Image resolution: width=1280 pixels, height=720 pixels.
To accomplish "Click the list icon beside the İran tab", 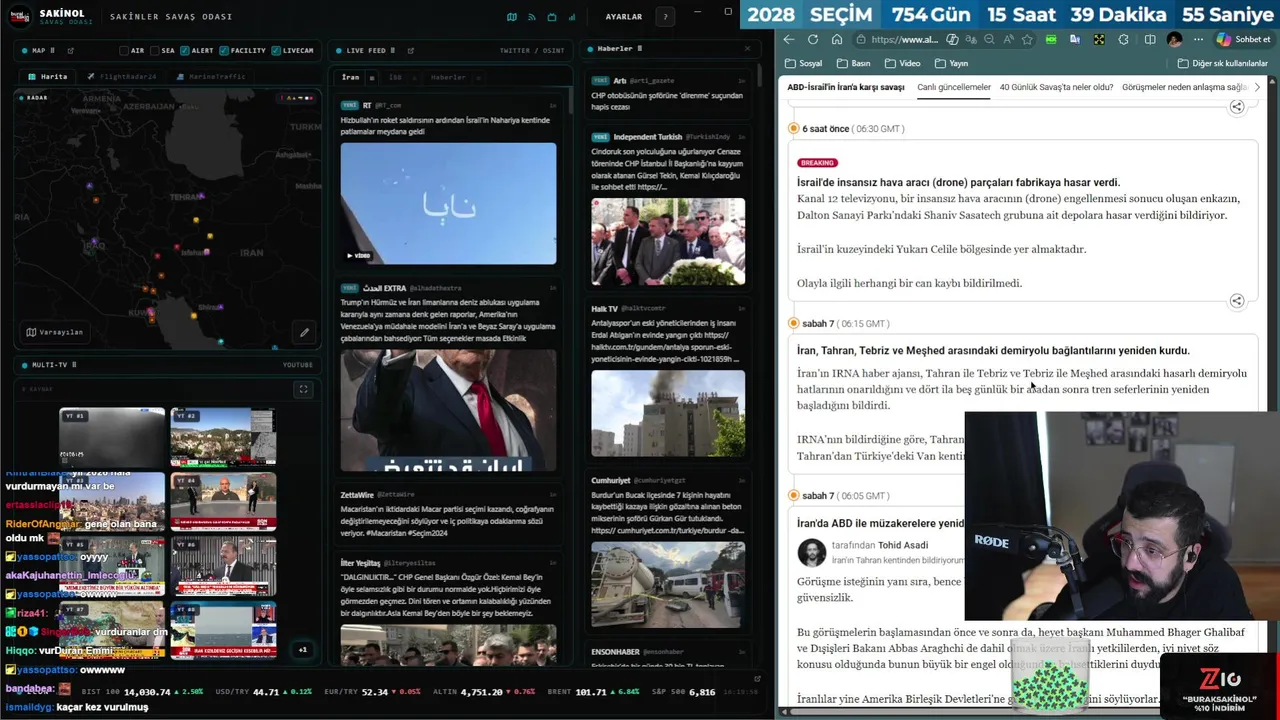I will point(372,77).
